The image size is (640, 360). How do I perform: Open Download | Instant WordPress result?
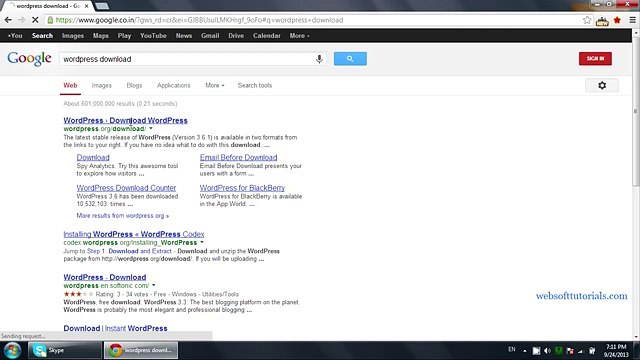click(115, 328)
